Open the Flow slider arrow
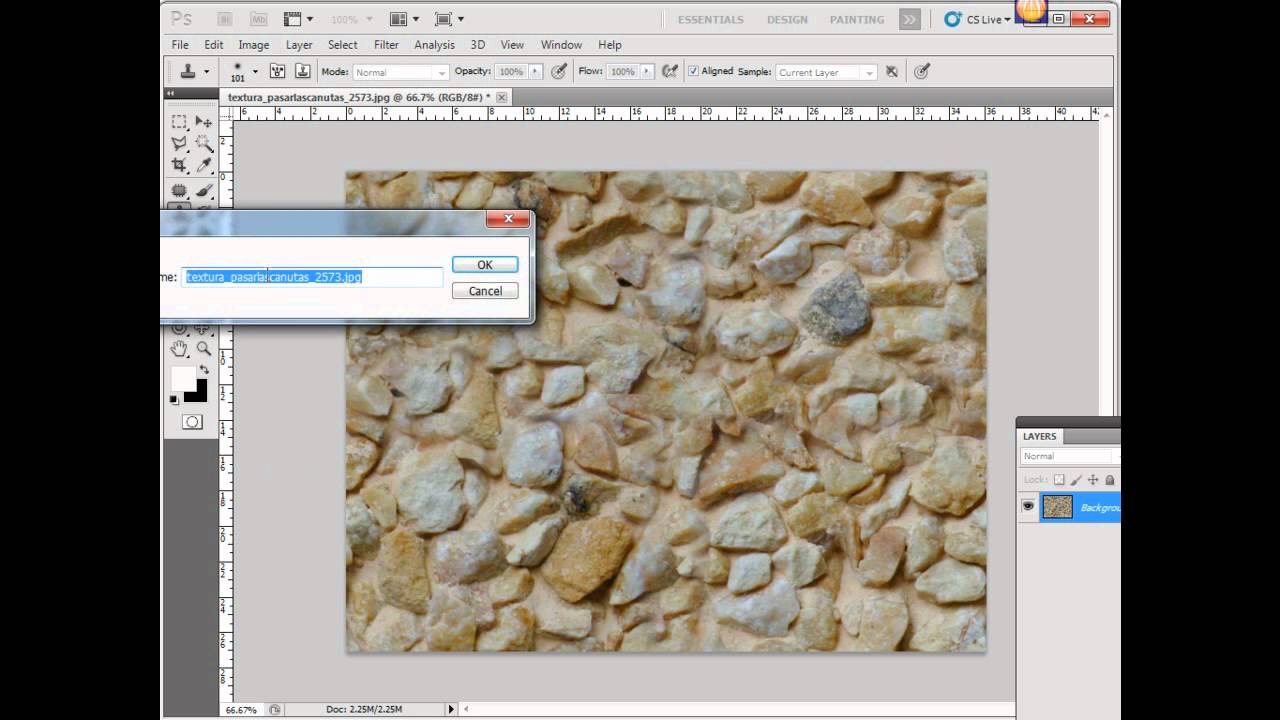 pyautogui.click(x=647, y=72)
